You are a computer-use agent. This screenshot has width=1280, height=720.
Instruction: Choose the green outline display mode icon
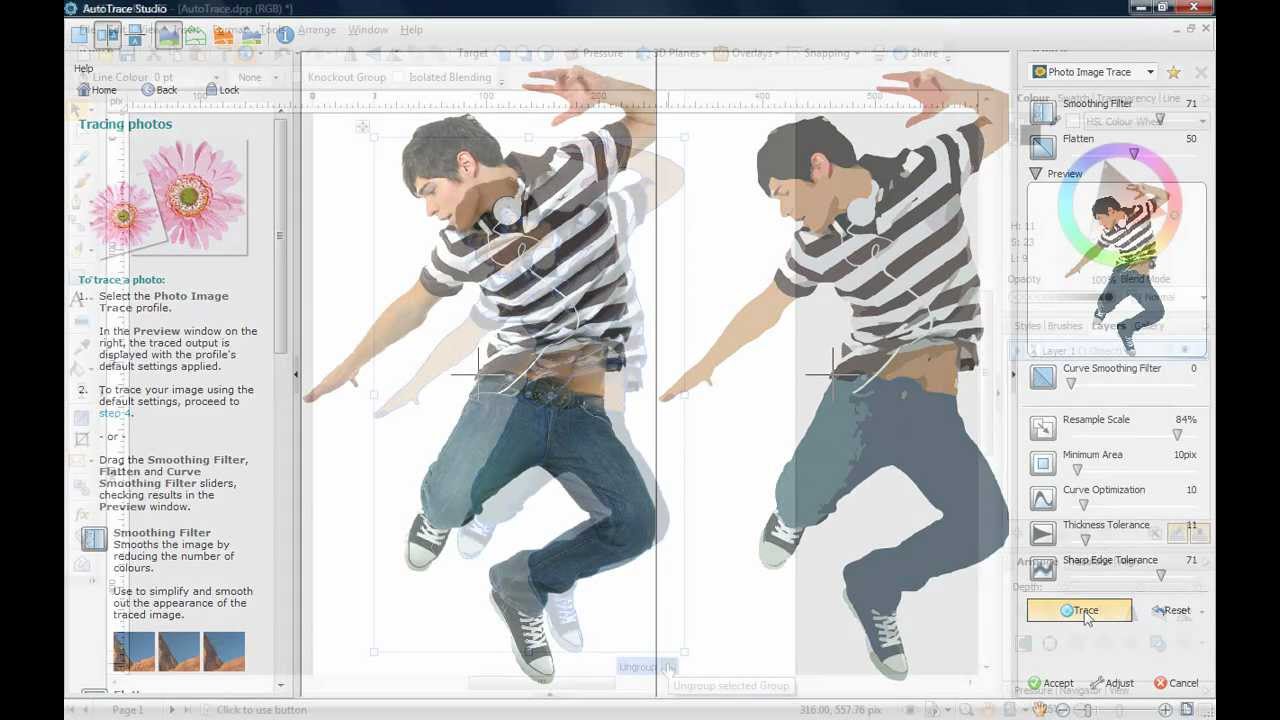click(x=196, y=35)
